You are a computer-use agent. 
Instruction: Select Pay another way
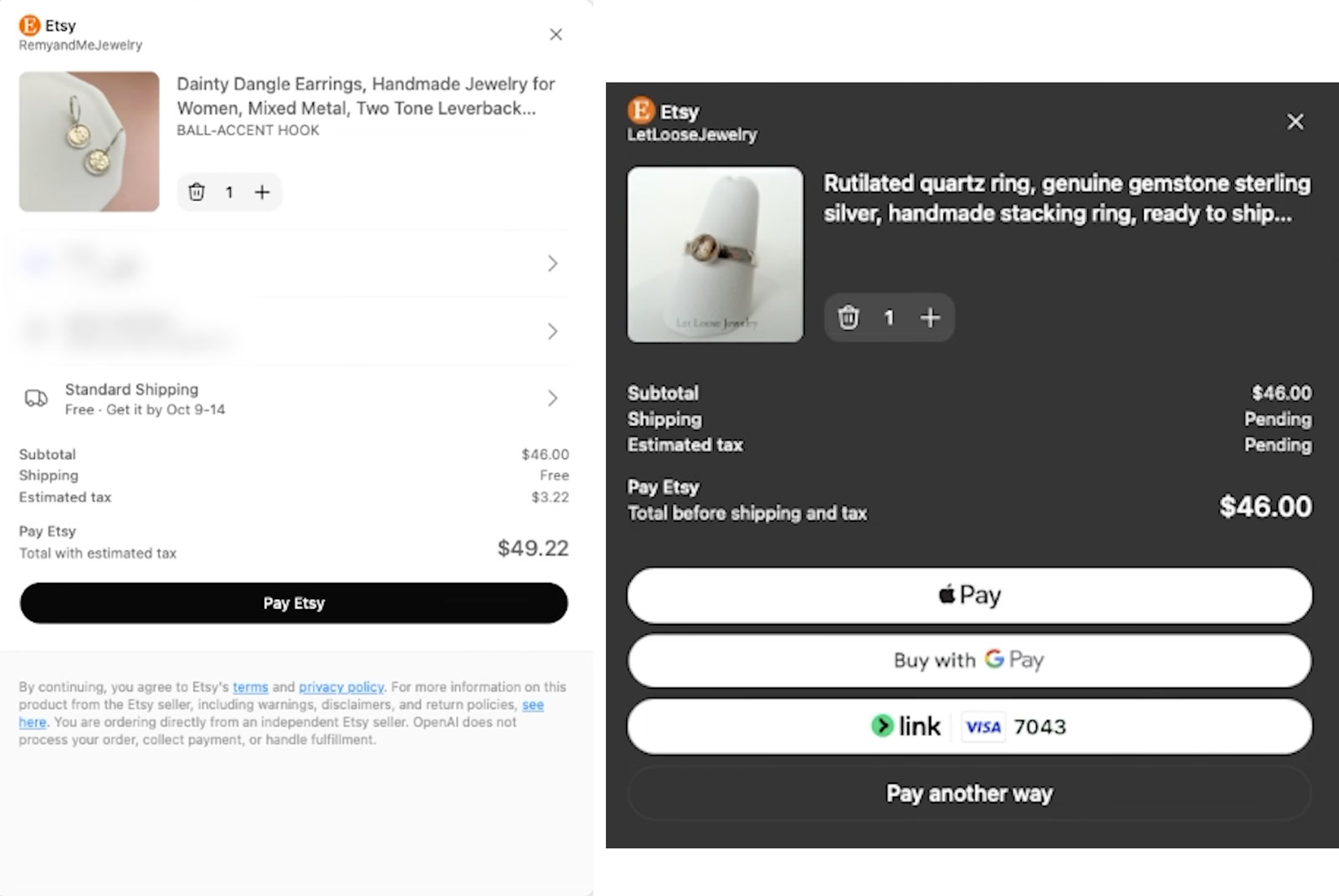(969, 793)
